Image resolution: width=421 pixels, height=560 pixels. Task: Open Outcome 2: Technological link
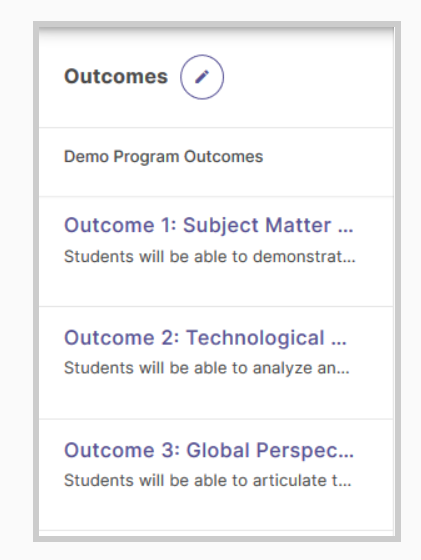(x=205, y=338)
